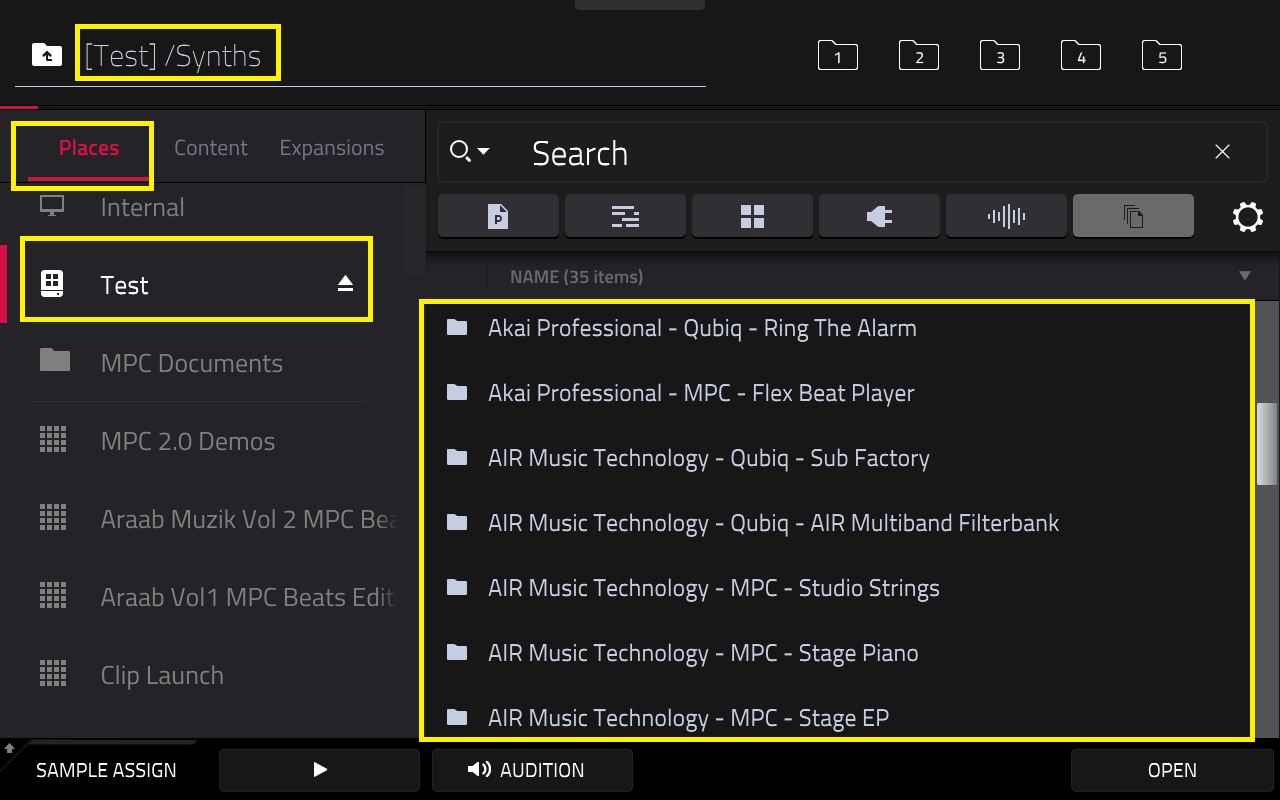Image resolution: width=1280 pixels, height=800 pixels.
Task: Click folder icon beside Flex Beat Player
Action: point(457,392)
